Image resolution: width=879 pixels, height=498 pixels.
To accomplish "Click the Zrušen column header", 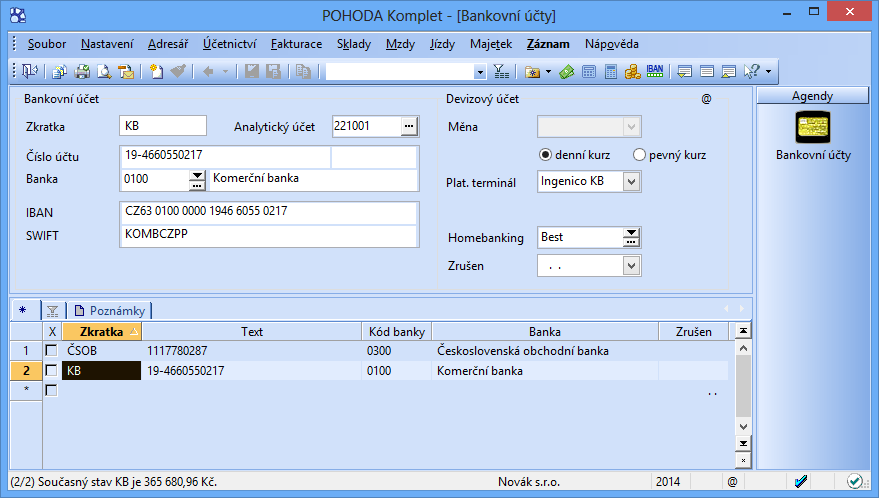I will tap(693, 331).
